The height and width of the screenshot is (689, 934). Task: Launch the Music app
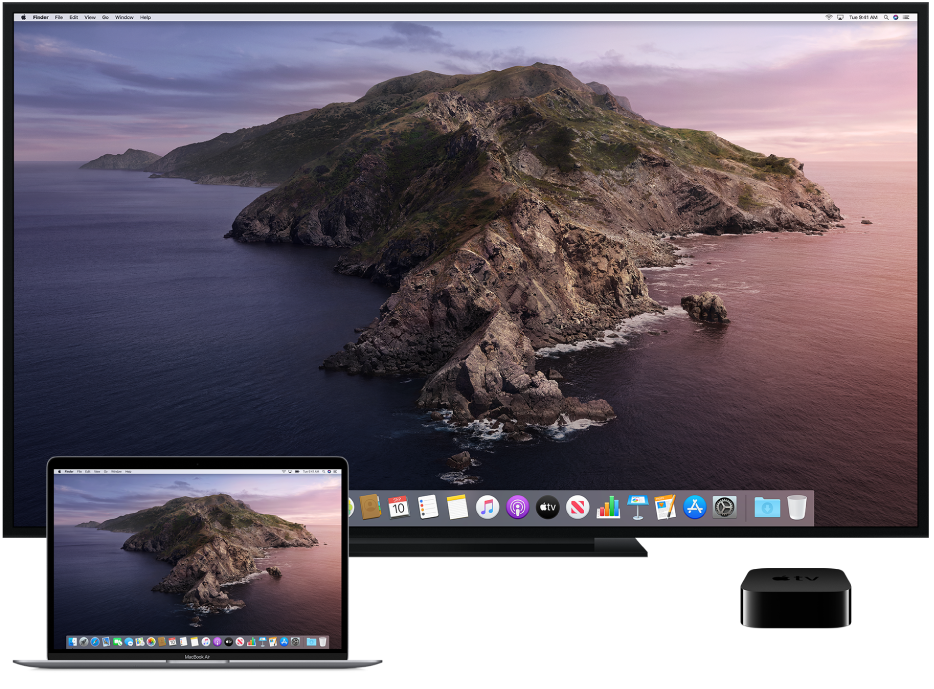point(487,507)
